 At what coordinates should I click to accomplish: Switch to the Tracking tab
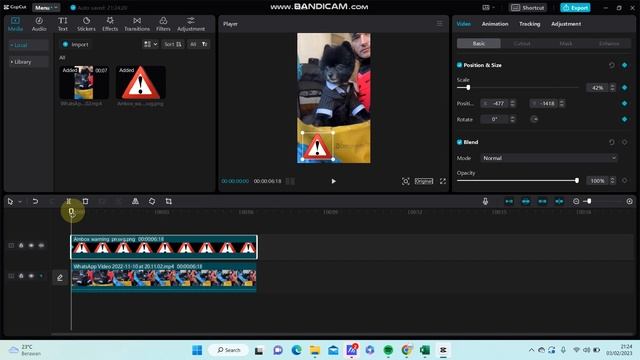point(529,24)
